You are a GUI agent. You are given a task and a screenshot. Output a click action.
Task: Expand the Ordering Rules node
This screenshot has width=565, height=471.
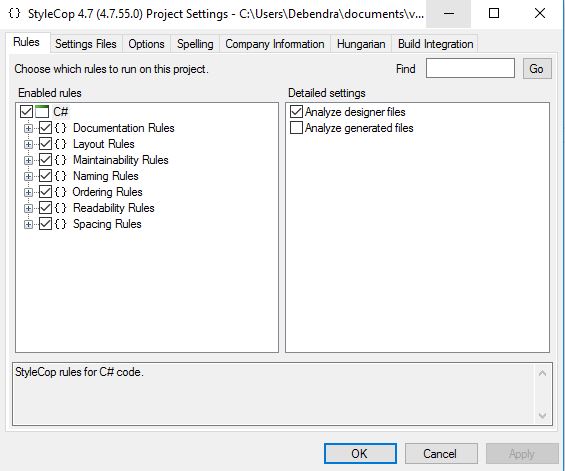[28, 192]
